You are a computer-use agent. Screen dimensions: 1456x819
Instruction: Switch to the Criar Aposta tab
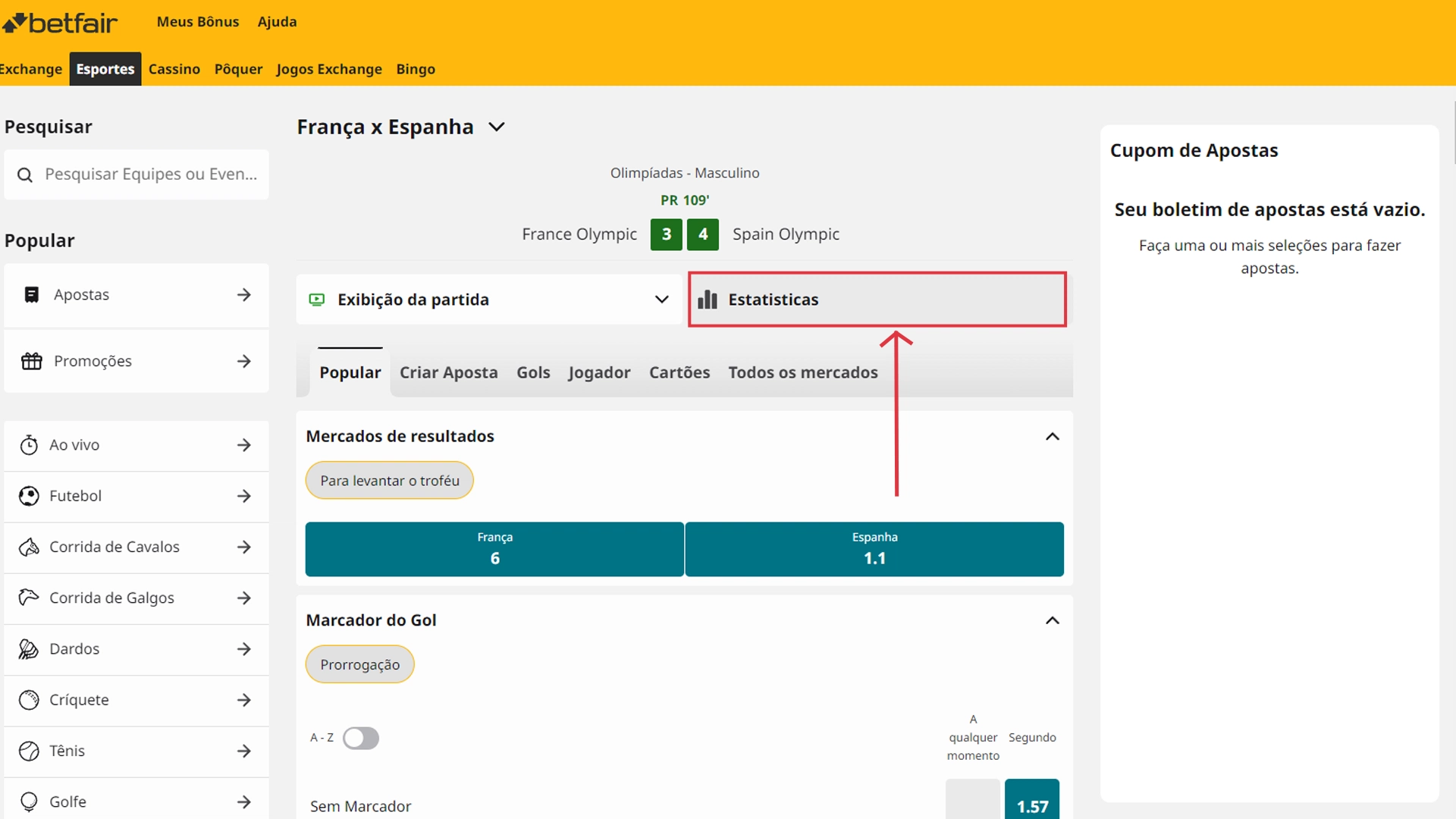tap(448, 372)
